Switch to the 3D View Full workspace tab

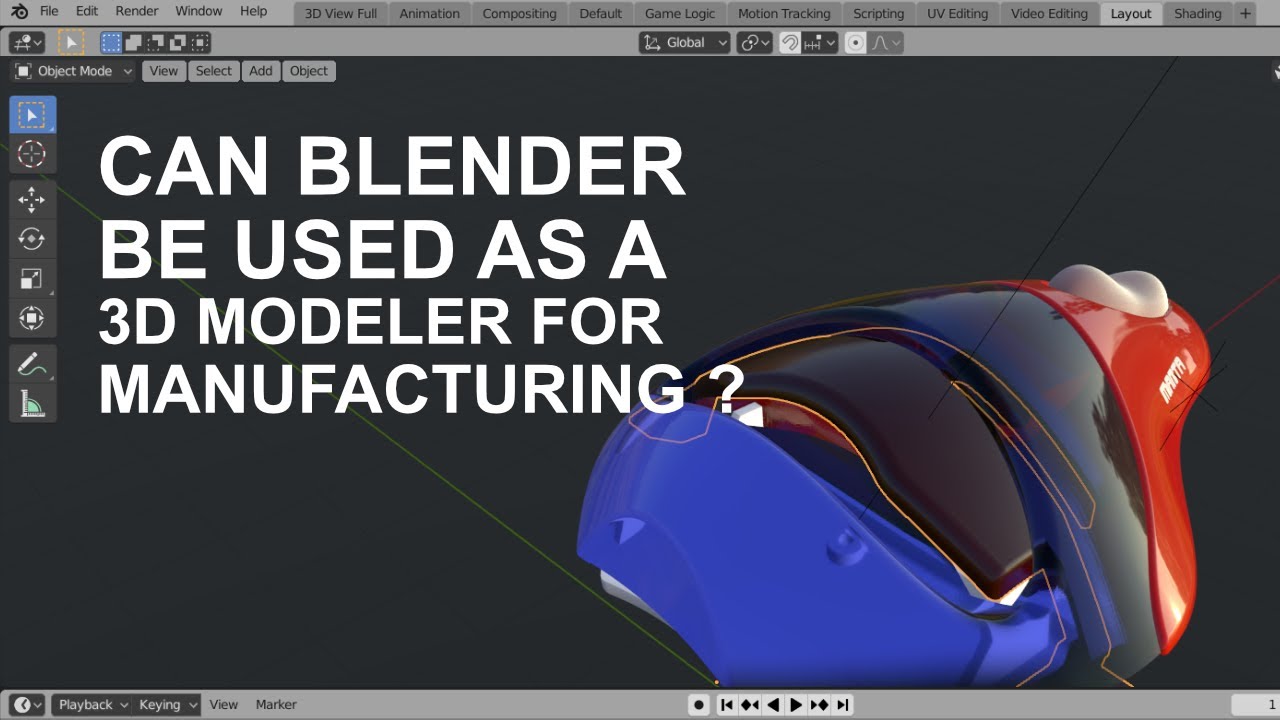click(x=341, y=14)
